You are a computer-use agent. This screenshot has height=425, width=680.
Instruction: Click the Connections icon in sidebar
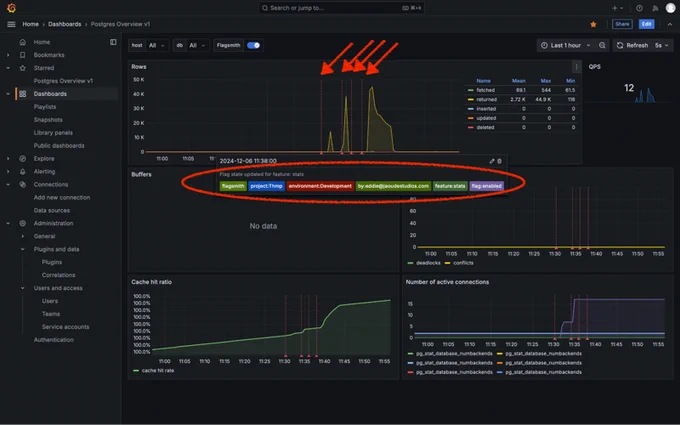coord(23,184)
